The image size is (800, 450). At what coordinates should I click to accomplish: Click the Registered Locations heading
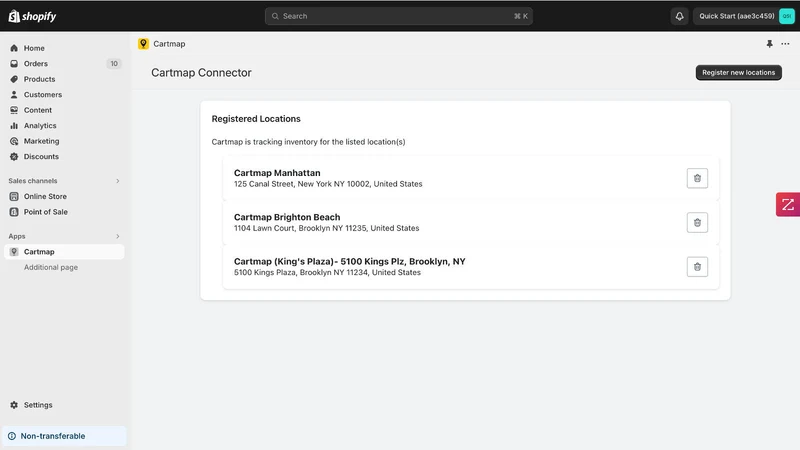pyautogui.click(x=256, y=119)
